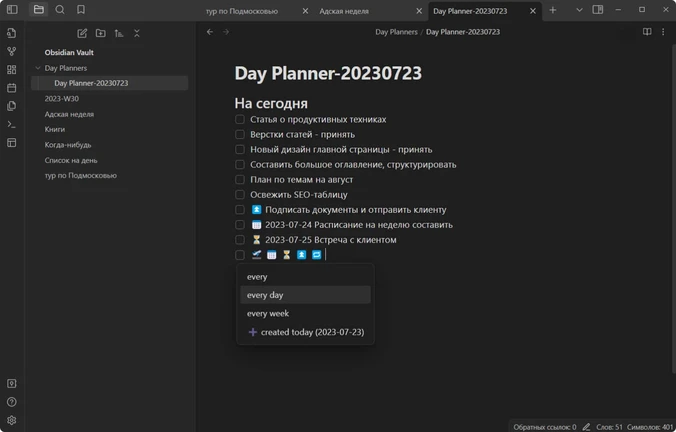
Task: Open the note's more options menu
Action: (x=663, y=32)
